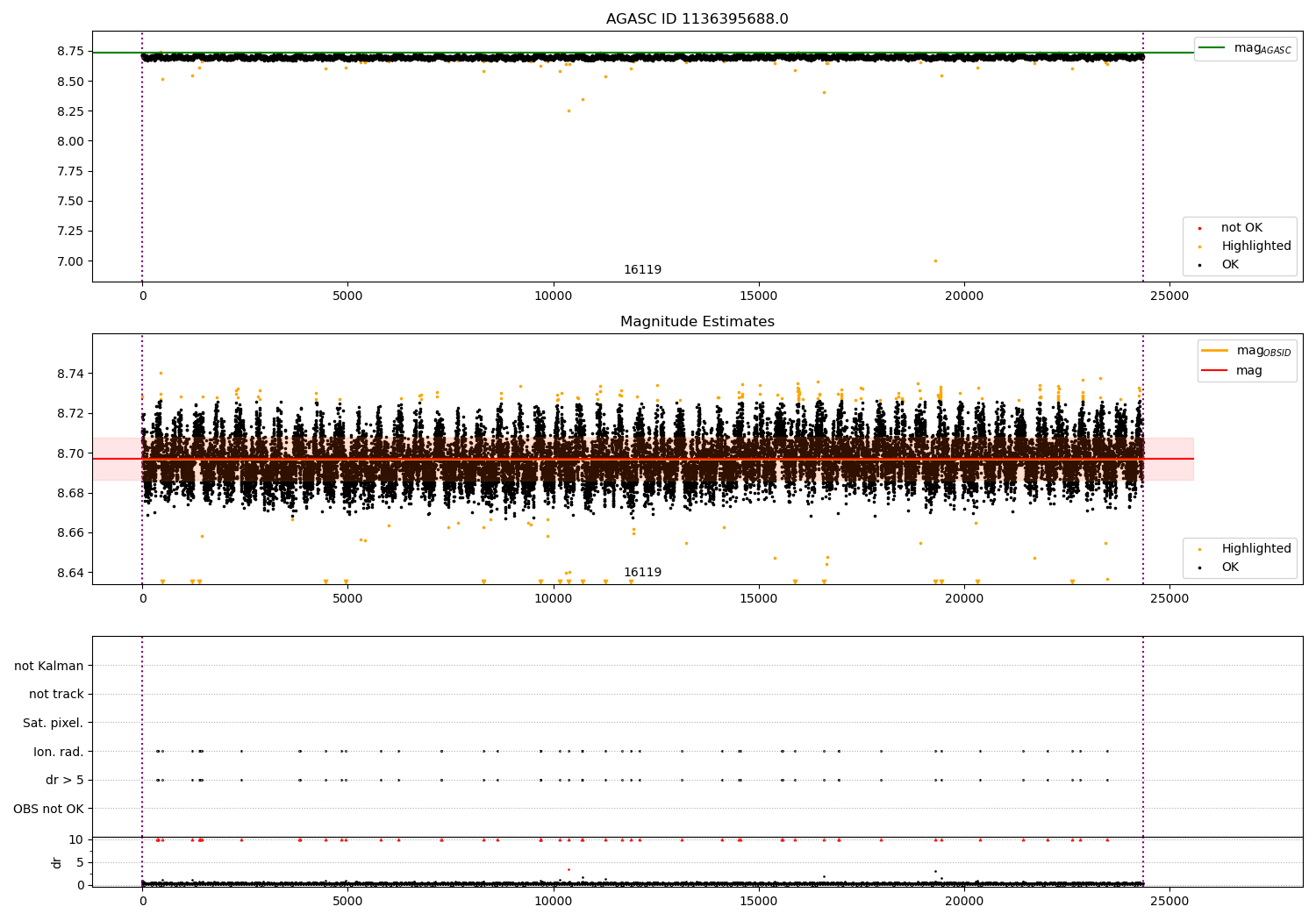This screenshot has height=921, width=1316.
Task: Click the 8.74 tick label on middle plot
Action: (x=68, y=375)
